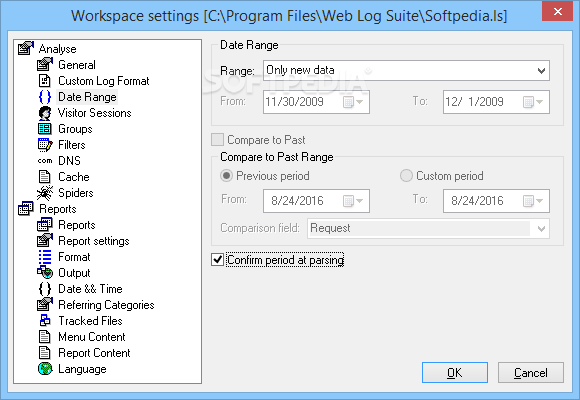Click the Referring Categories icon
The height and width of the screenshot is (400, 580).
(45, 305)
